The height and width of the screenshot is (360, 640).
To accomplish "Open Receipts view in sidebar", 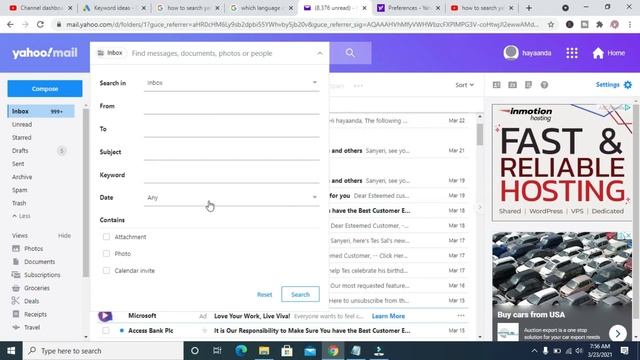I will [x=29, y=314].
